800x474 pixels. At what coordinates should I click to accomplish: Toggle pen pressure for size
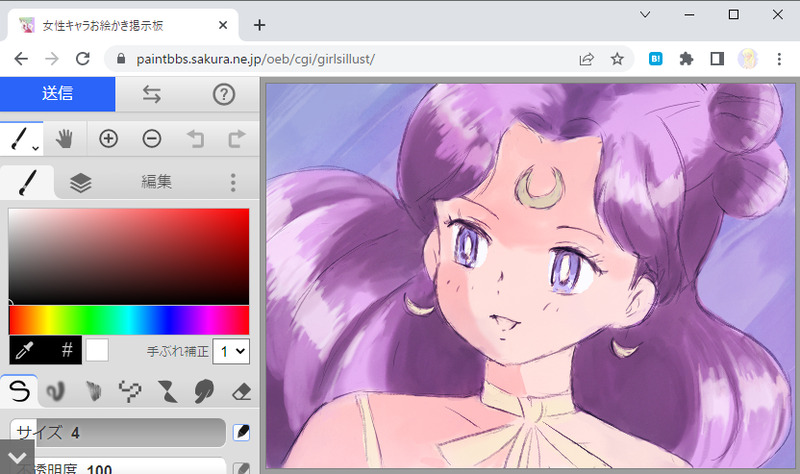pyautogui.click(x=241, y=432)
